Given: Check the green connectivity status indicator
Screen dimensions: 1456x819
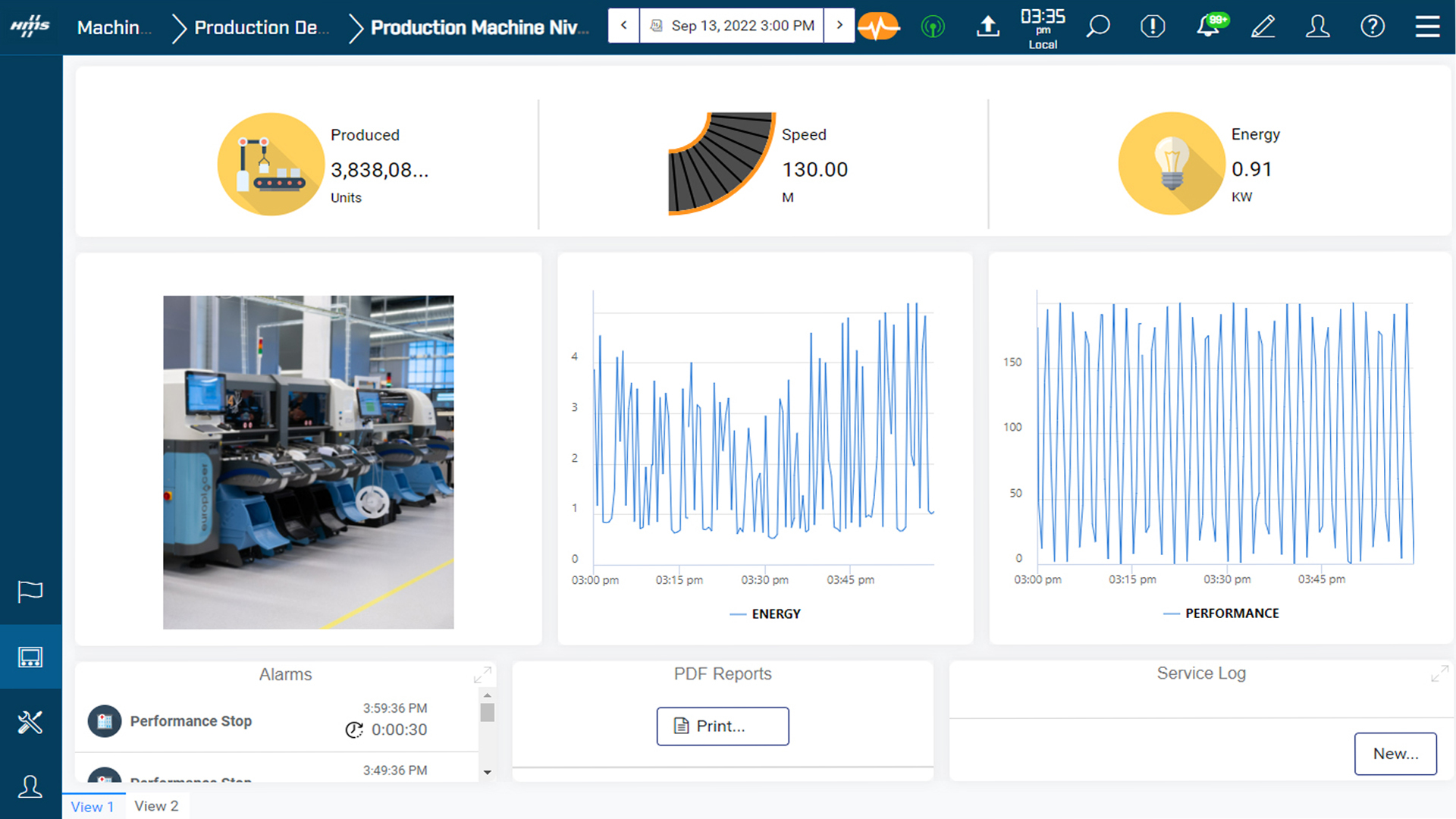Looking at the screenshot, I should pos(933,25).
